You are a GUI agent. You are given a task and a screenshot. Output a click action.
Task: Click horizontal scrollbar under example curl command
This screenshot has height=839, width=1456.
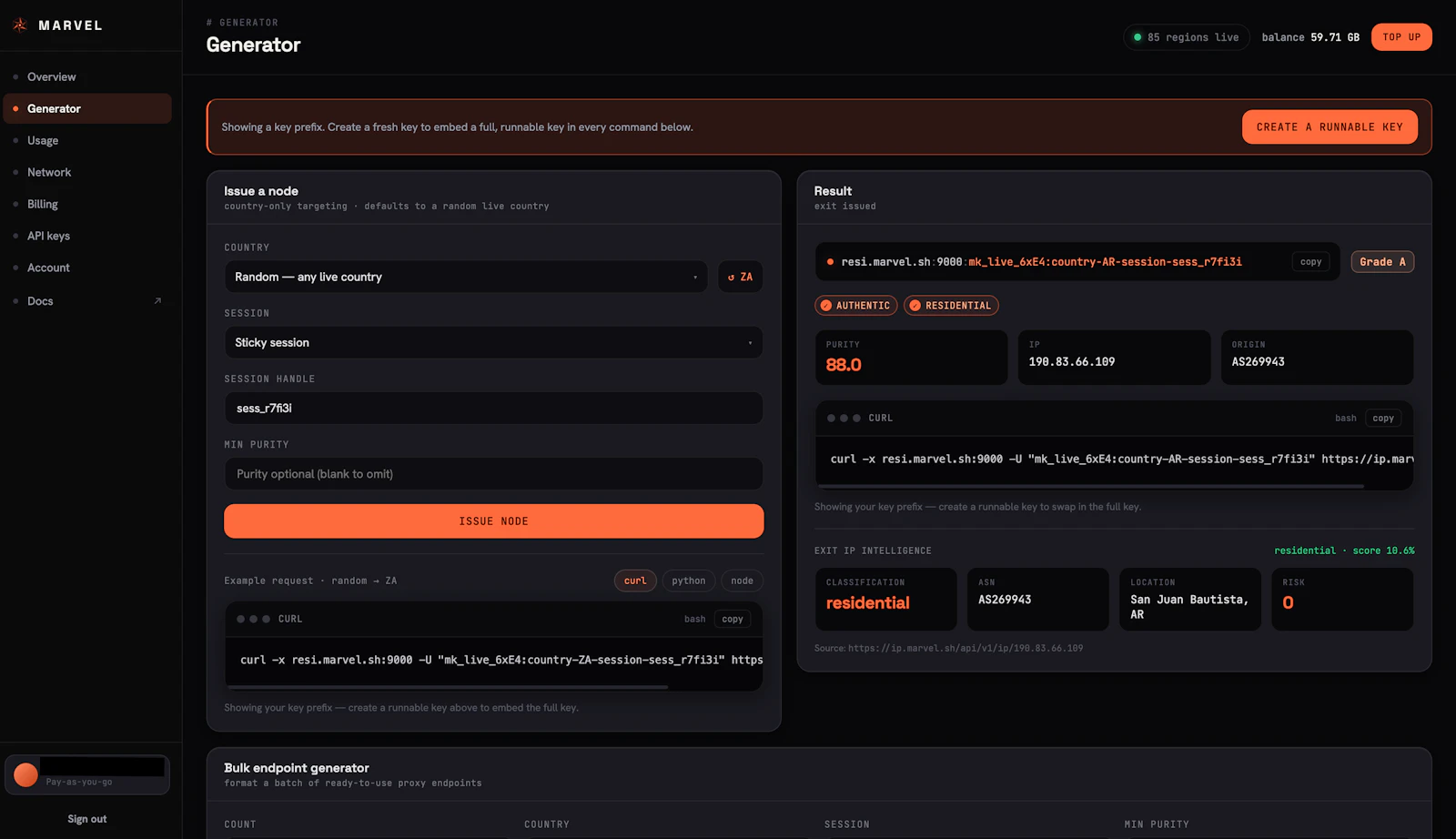point(447,687)
